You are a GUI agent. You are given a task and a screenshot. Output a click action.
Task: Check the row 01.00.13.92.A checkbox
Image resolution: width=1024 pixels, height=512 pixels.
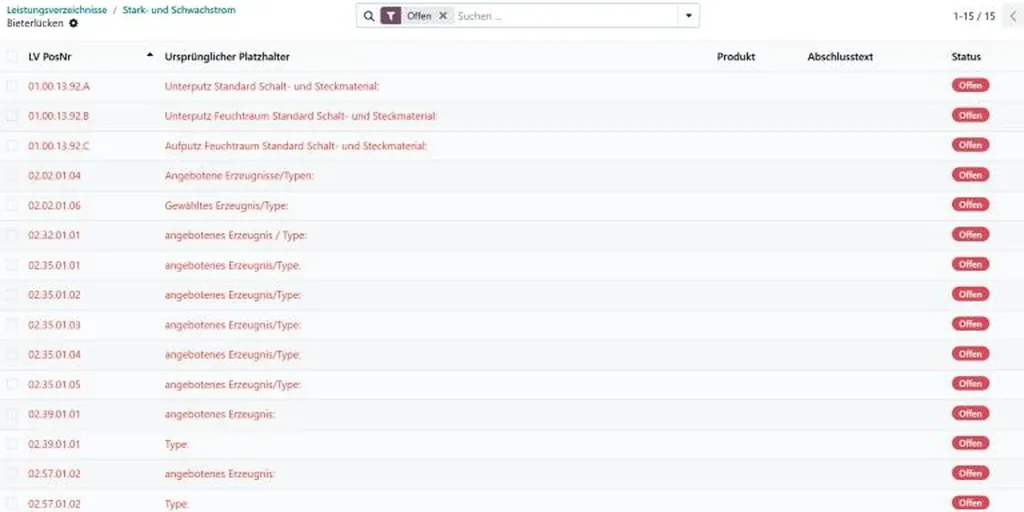click(12, 86)
